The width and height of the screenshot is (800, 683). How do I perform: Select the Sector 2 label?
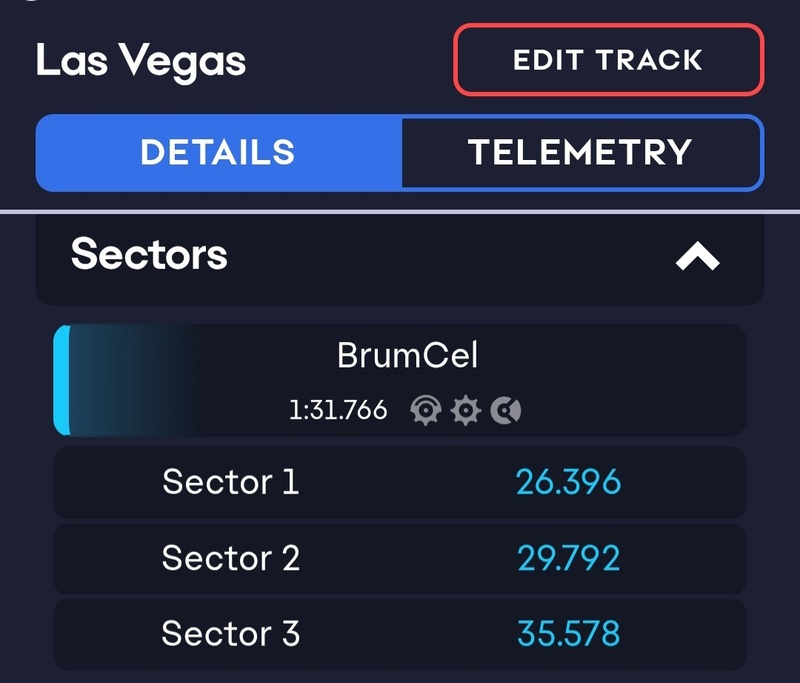(230, 557)
